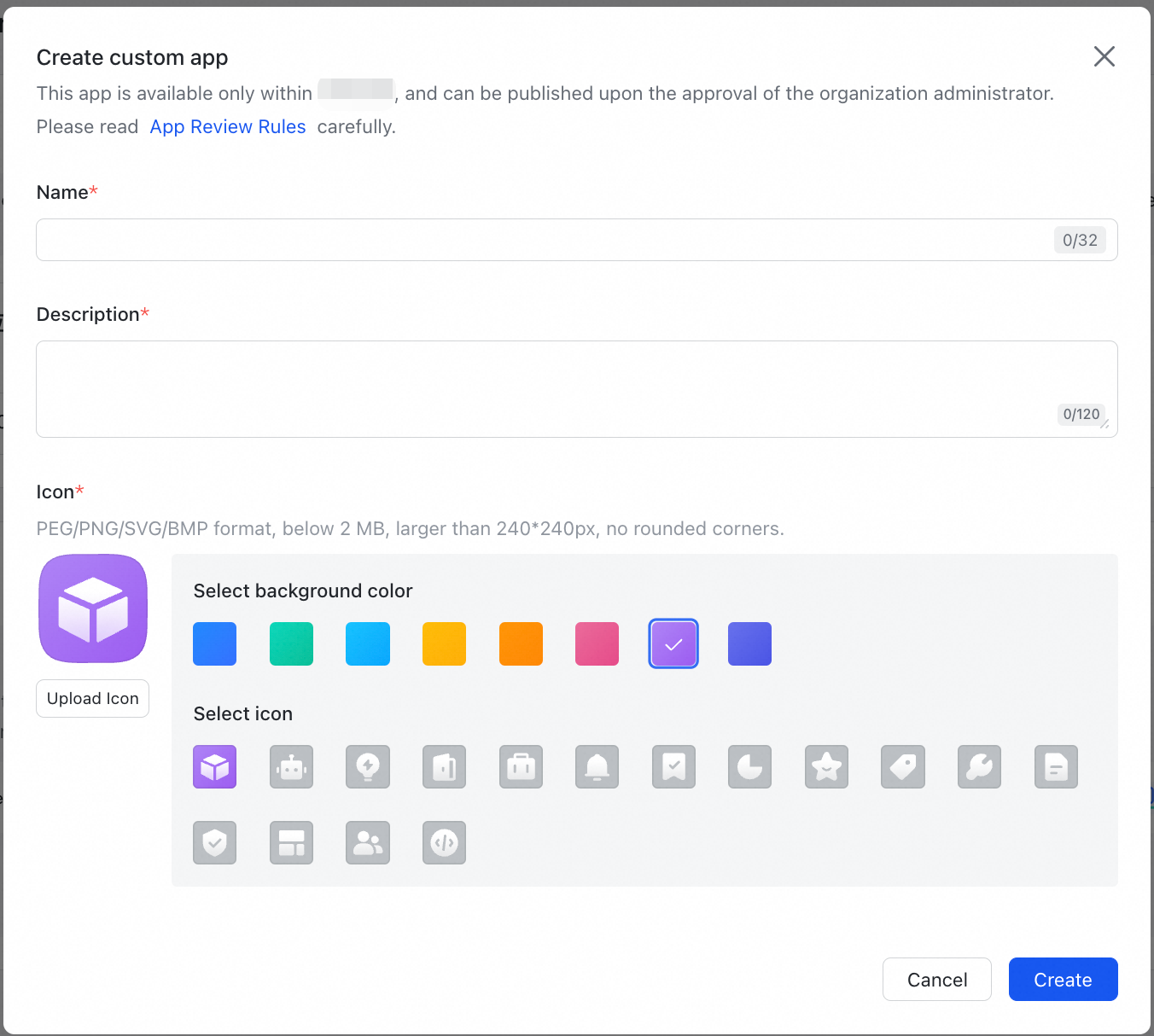1154x1036 pixels.
Task: Choose the document file icon
Action: pos(1056,766)
